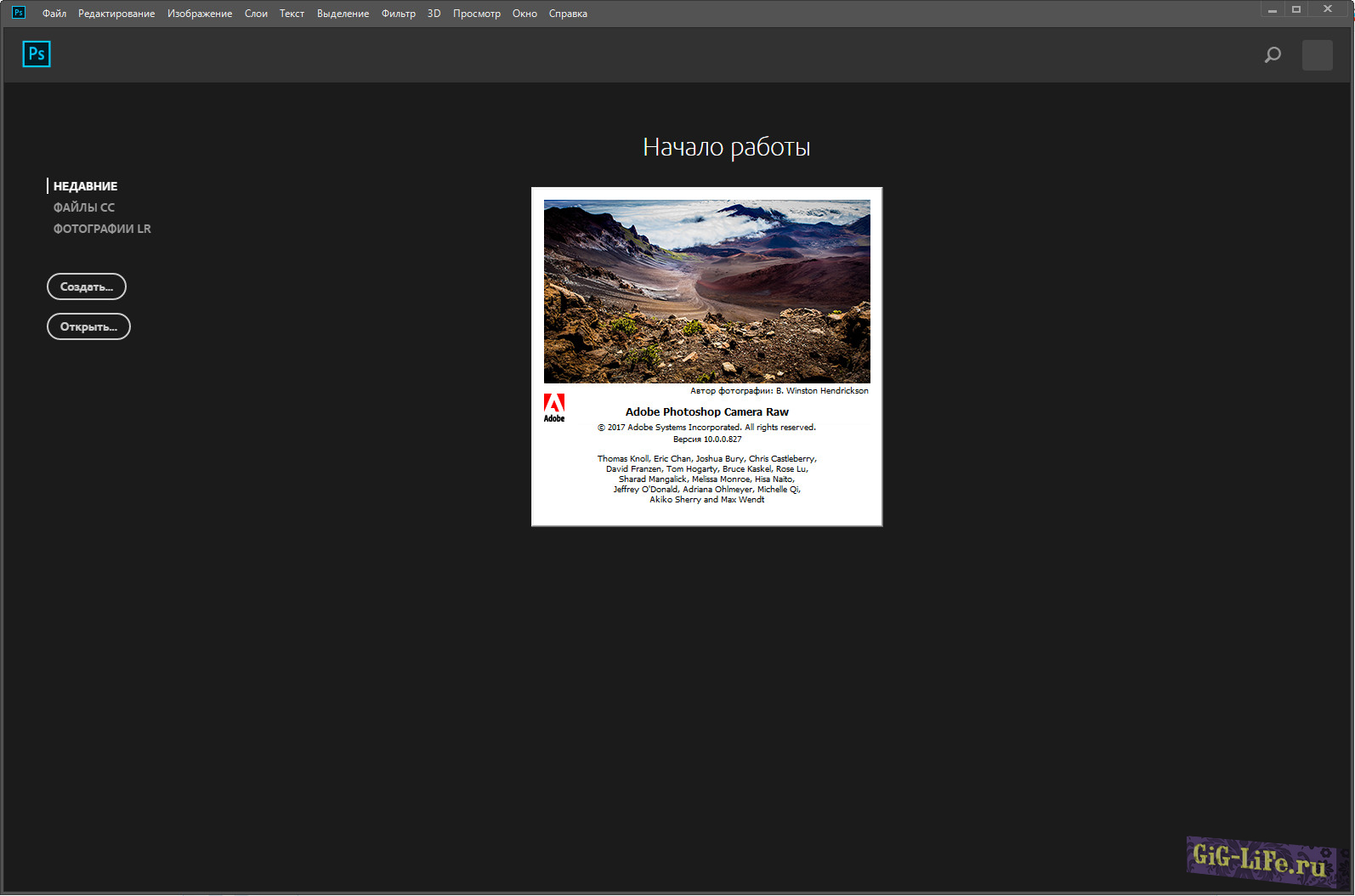Switch to ФОТОГРАФИИ LR section
This screenshot has width=1355, height=896.
point(102,229)
